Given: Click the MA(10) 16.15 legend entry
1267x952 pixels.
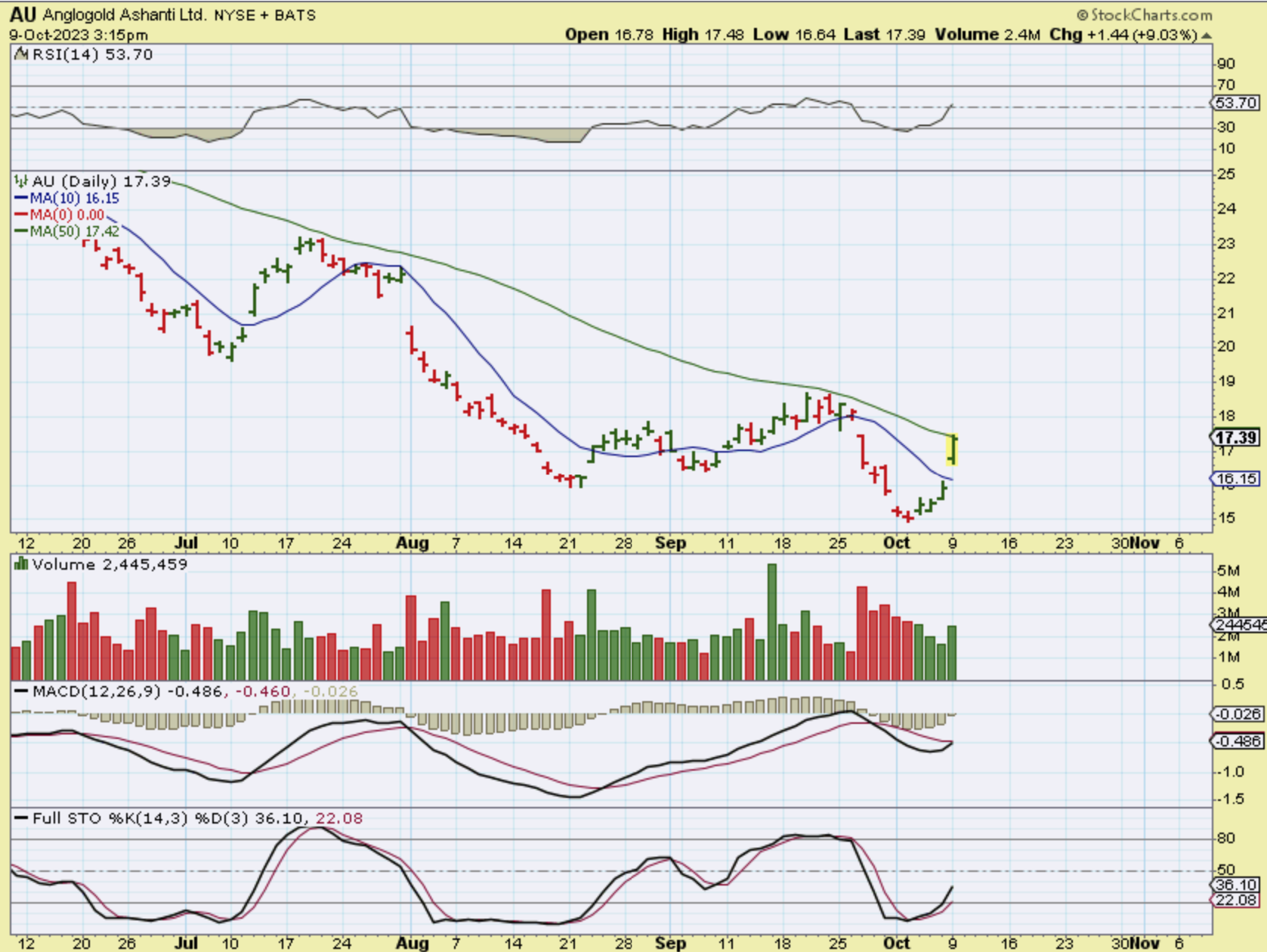Looking at the screenshot, I should click(x=74, y=198).
